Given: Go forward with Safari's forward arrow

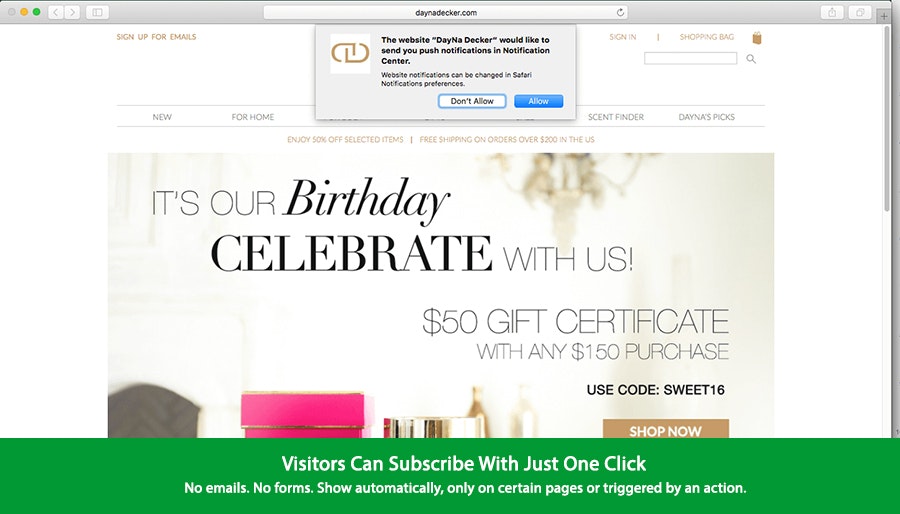Looking at the screenshot, I should click(x=72, y=12).
